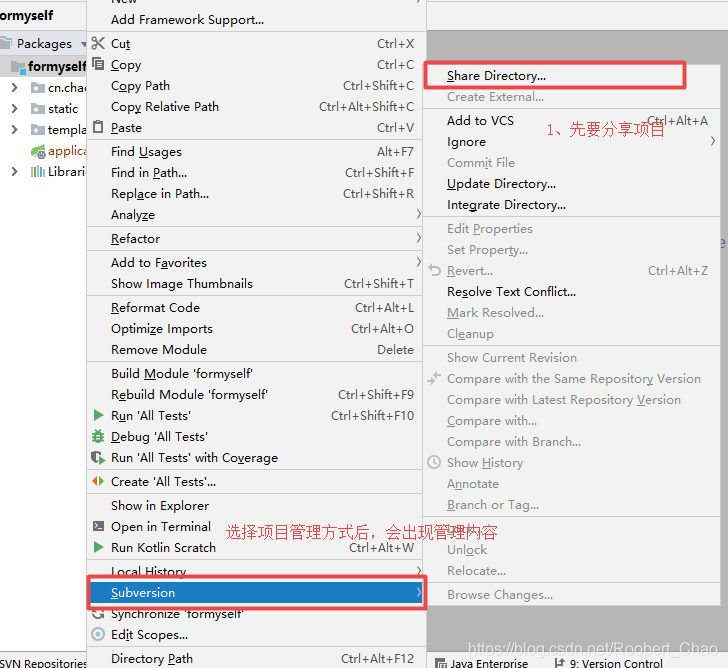The width and height of the screenshot is (728, 668).
Task: Open the Java Enterprise tool window tab
Action: (x=481, y=663)
